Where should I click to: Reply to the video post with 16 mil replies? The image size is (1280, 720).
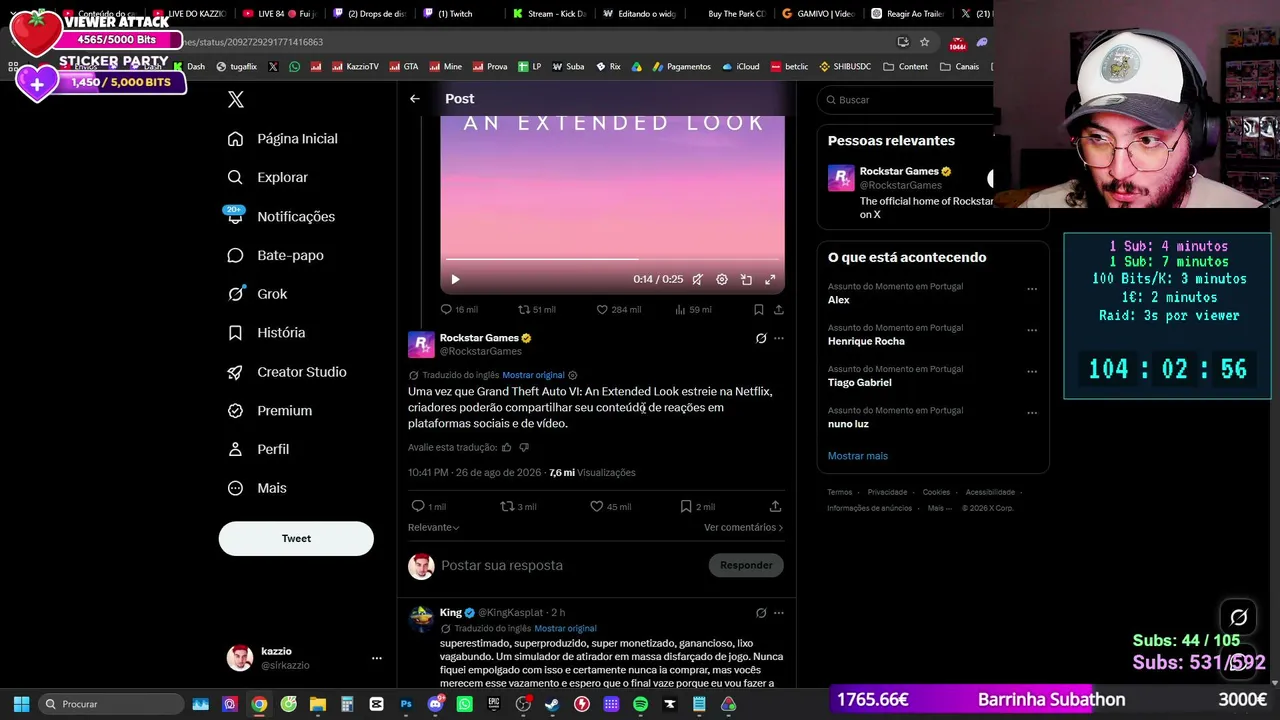click(459, 310)
